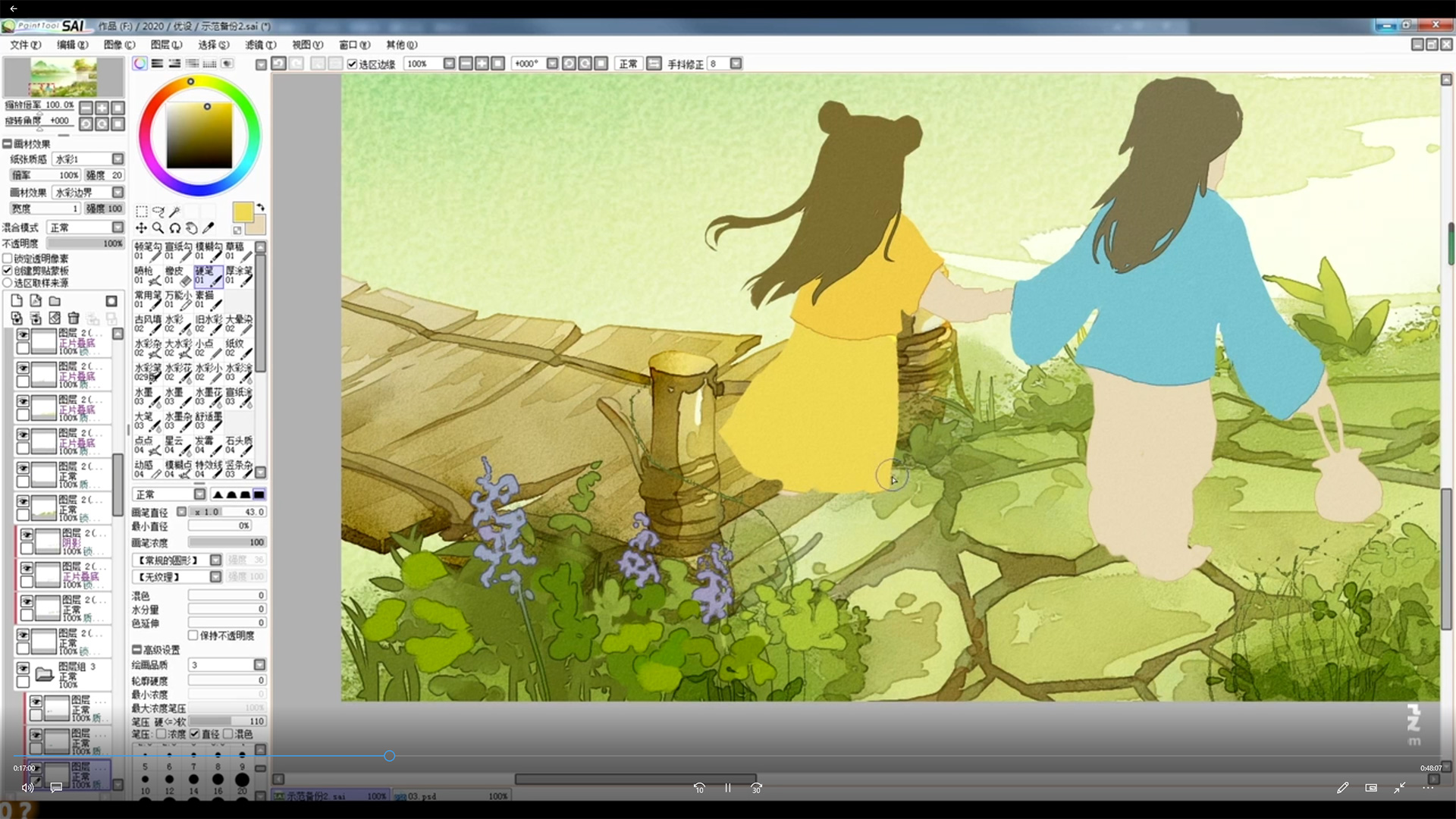Open the 视图 menu
This screenshot has width=1456, height=819.
307,45
